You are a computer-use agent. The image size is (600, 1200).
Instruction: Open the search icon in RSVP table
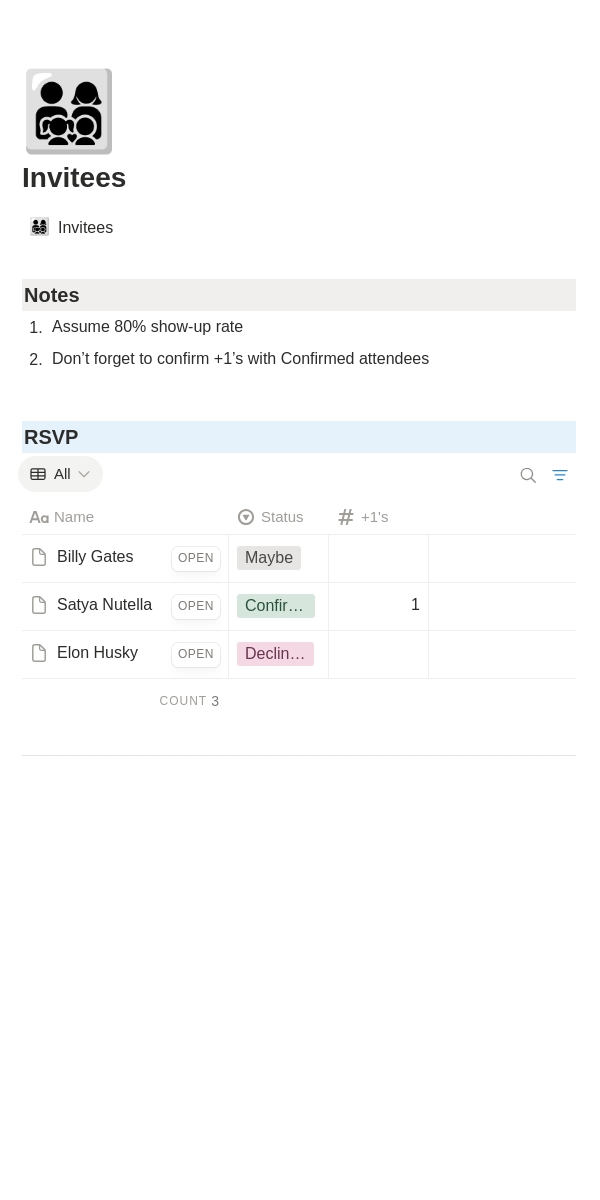tap(528, 475)
